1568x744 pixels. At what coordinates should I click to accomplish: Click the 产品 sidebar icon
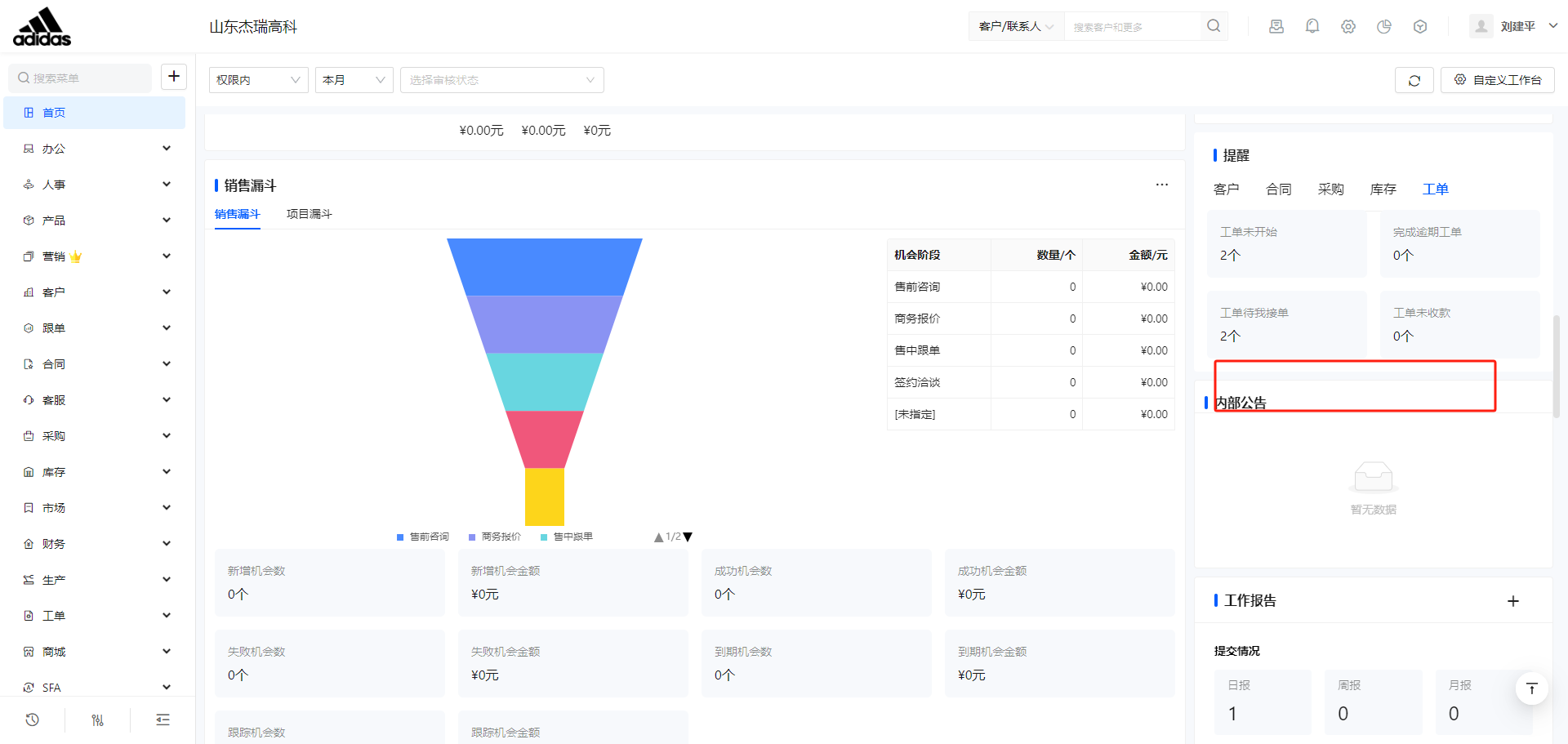click(29, 221)
